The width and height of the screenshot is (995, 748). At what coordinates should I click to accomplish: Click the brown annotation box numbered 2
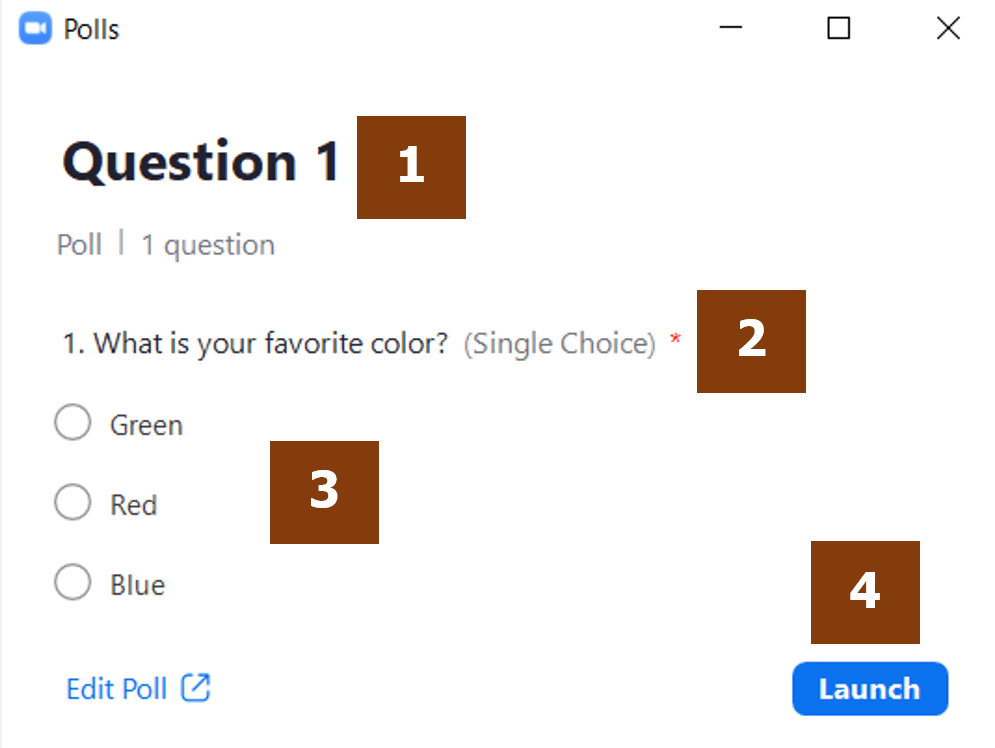click(x=751, y=341)
